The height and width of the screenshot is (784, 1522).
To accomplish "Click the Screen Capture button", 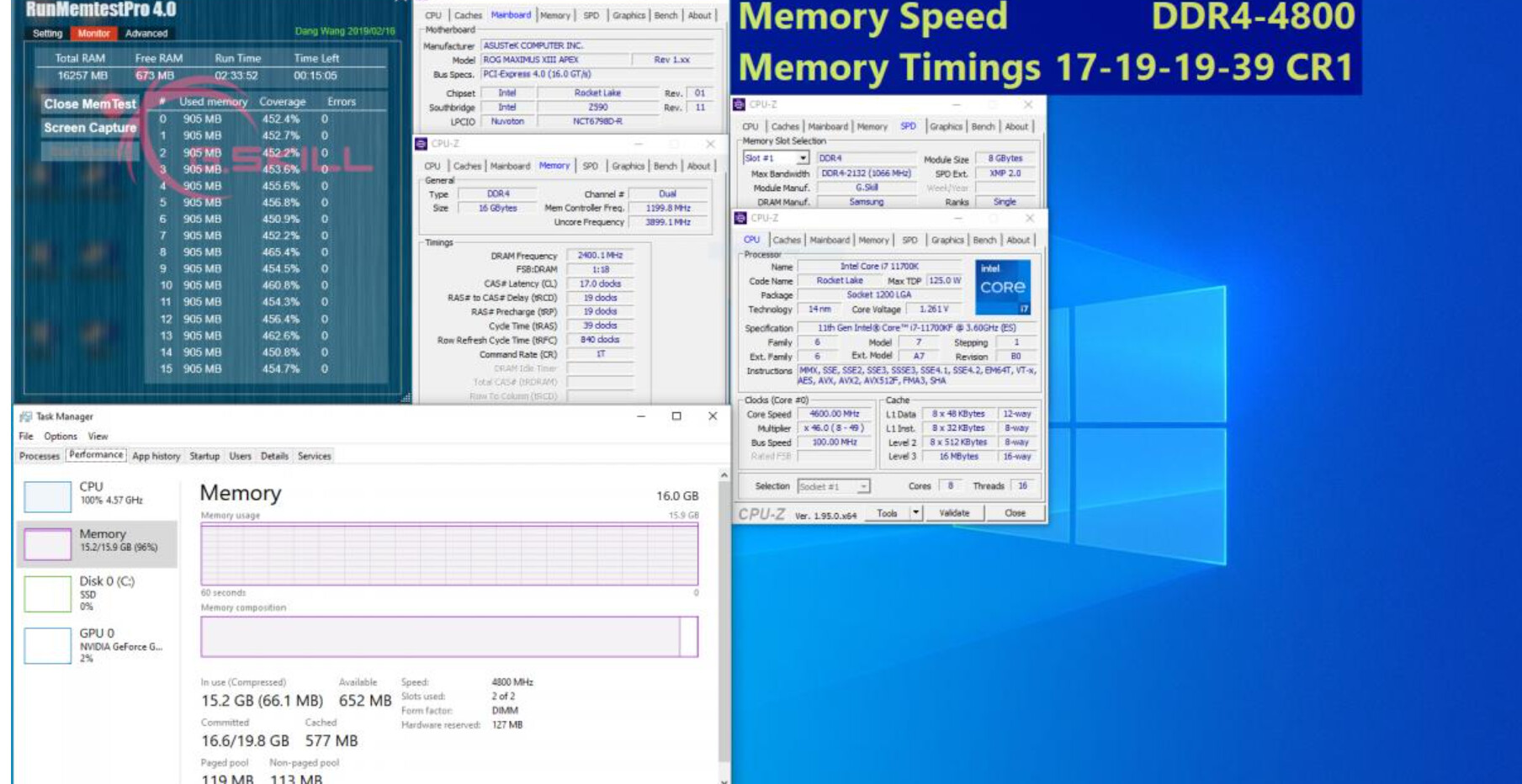I will click(x=90, y=128).
